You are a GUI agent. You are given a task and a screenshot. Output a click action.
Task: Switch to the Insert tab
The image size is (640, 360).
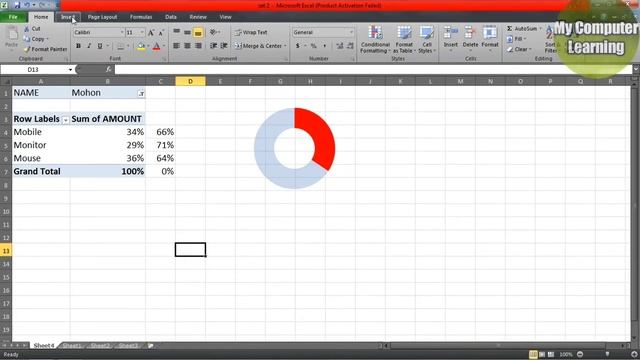[x=68, y=17]
